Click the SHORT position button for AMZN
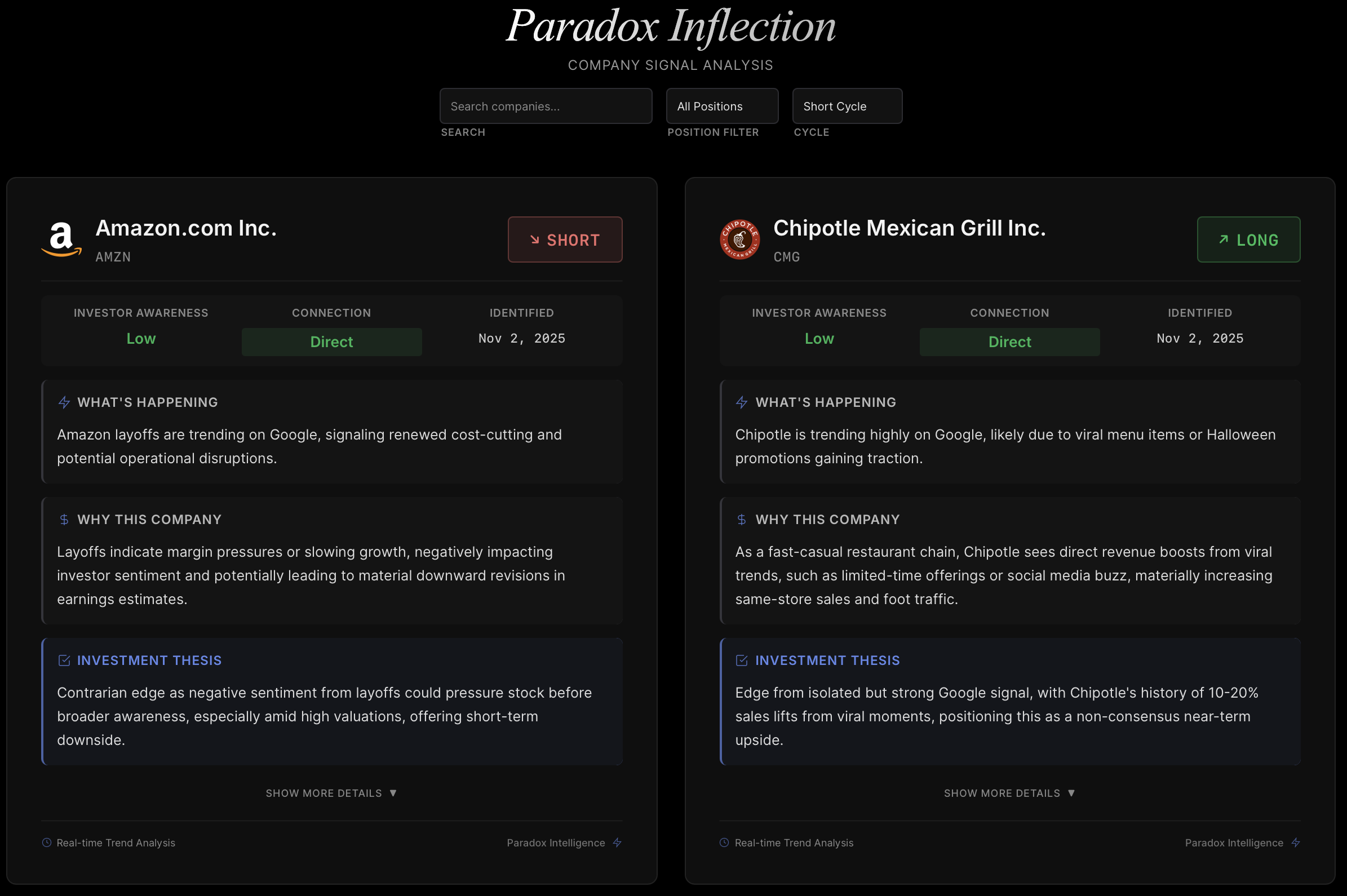This screenshot has height=896, width=1347. 565,240
